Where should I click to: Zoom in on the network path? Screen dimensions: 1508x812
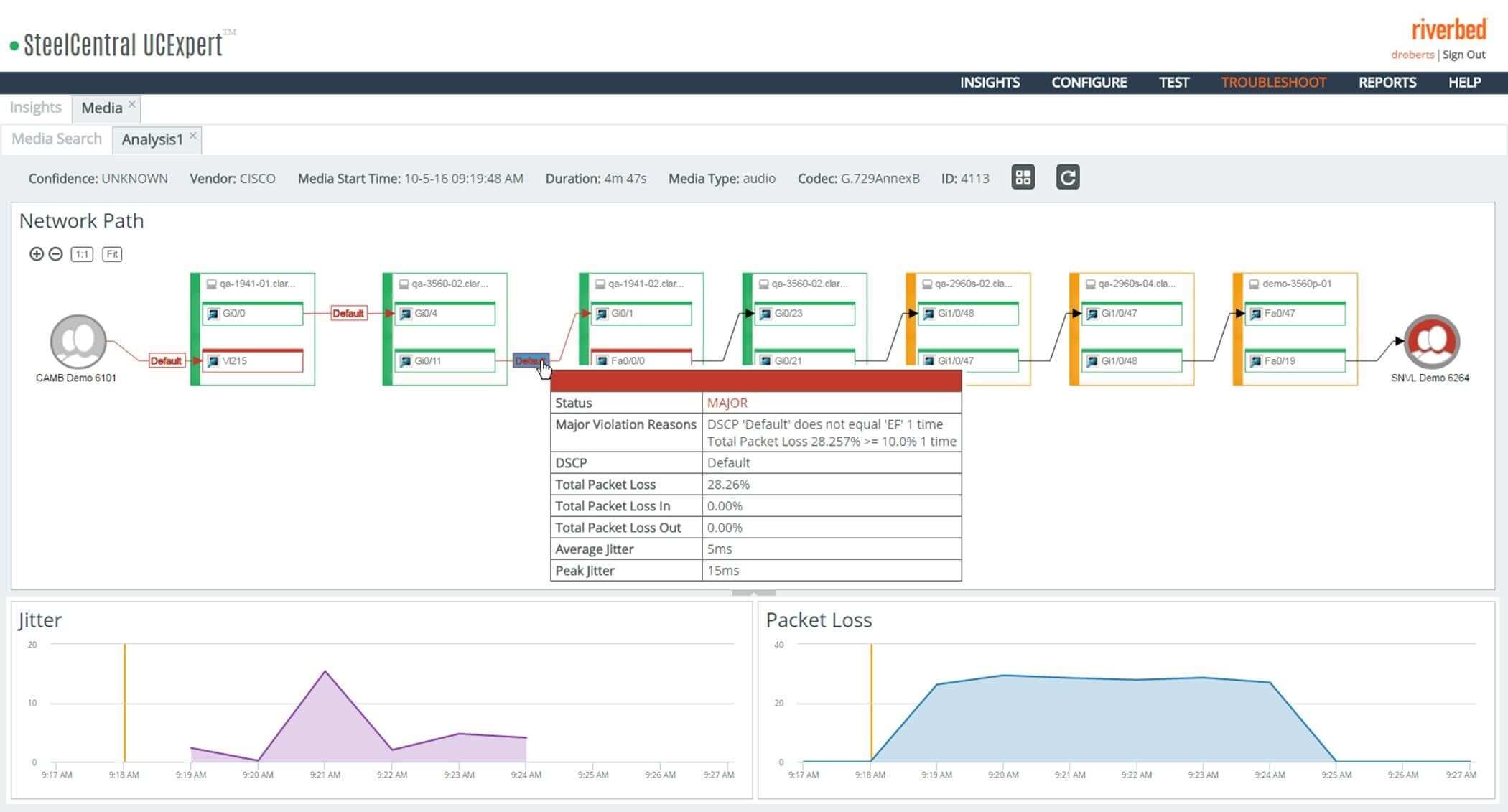36,253
